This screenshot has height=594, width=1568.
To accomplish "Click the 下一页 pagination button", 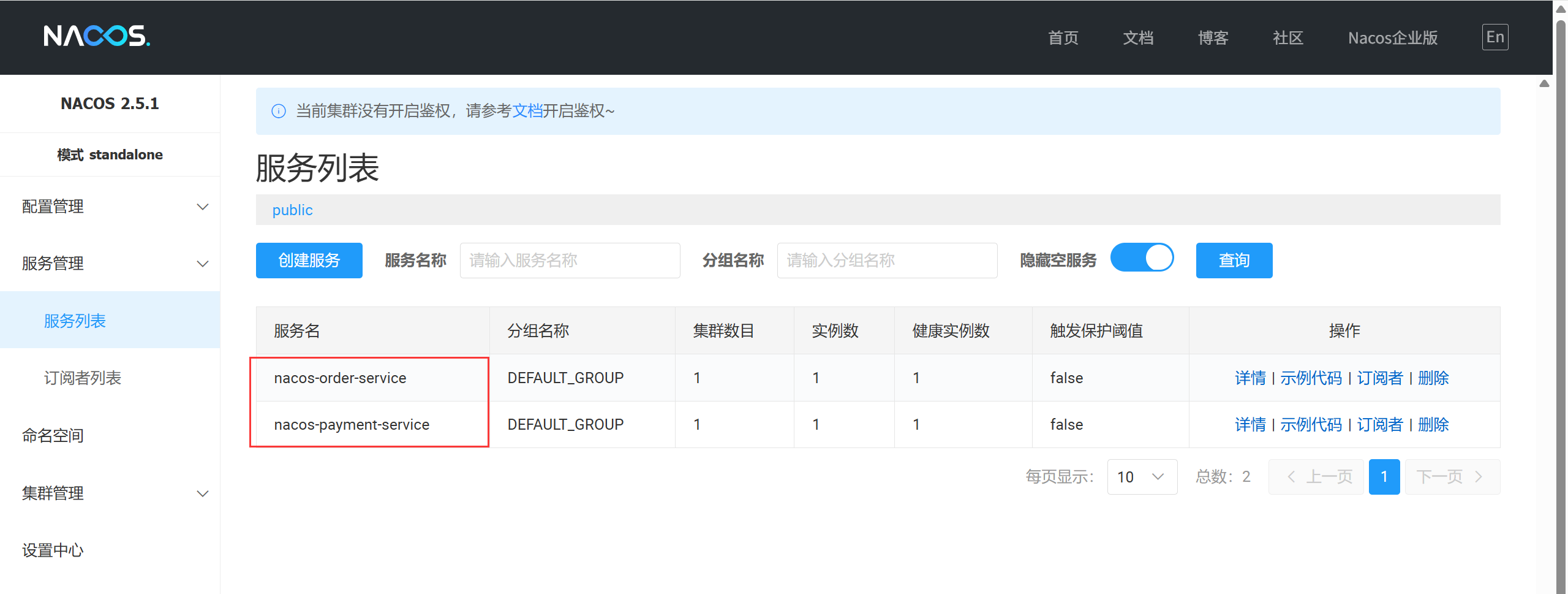I will coord(1452,477).
